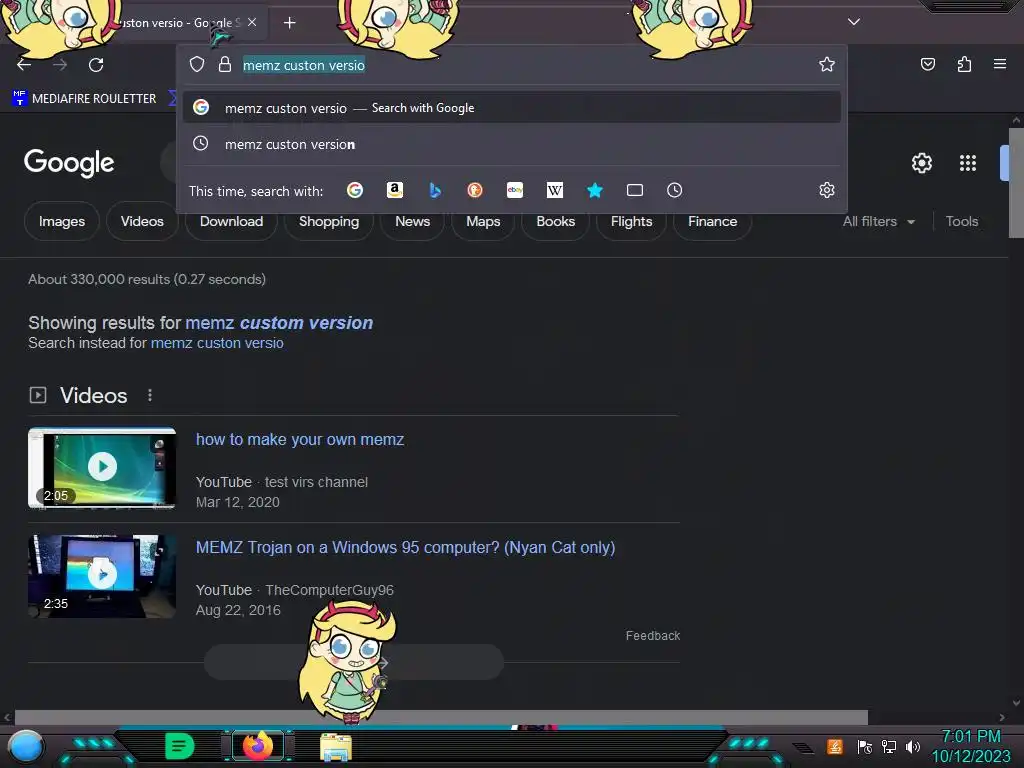Open search settings gear in dropdown
Image resolution: width=1024 pixels, height=768 pixels.
point(827,190)
